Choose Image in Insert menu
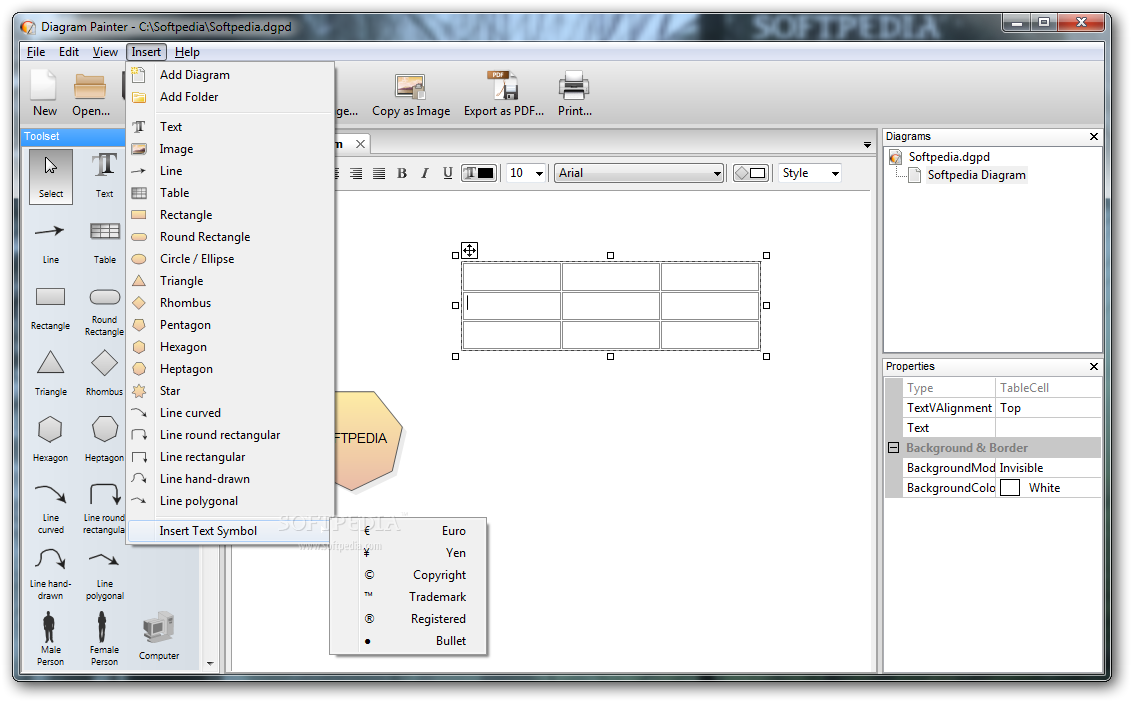The image size is (1132, 702). tap(230, 149)
